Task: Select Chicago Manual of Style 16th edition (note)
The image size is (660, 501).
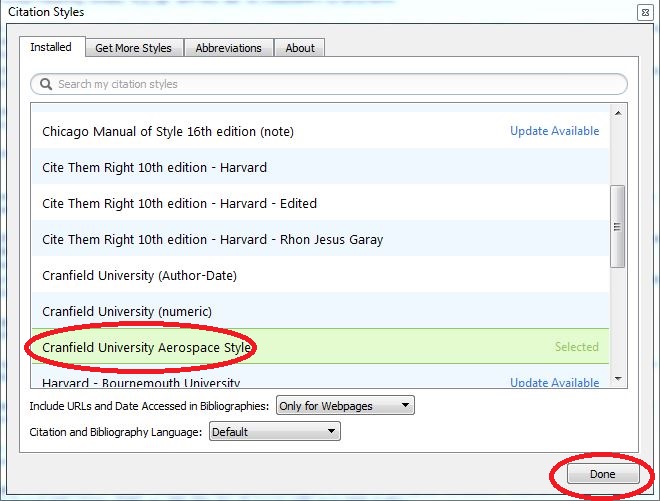Action: click(168, 131)
